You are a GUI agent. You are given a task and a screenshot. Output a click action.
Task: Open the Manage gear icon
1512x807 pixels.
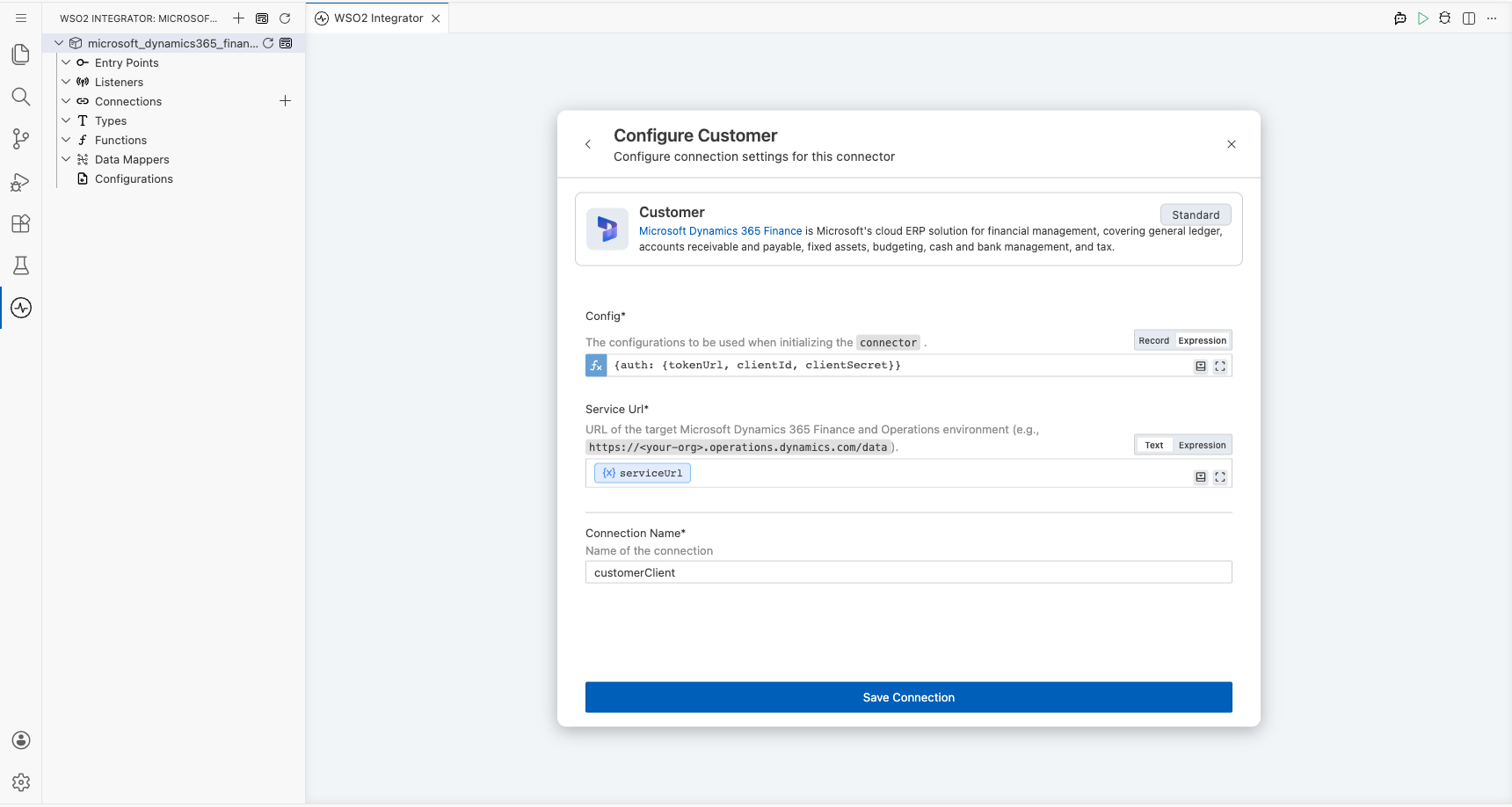[x=21, y=782]
